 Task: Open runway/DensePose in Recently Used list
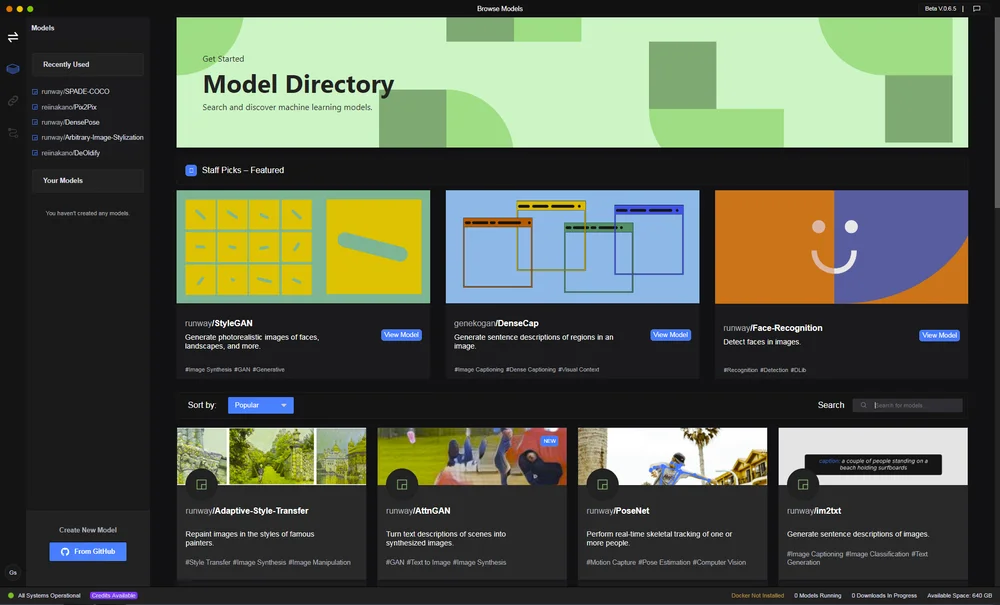[x=70, y=122]
